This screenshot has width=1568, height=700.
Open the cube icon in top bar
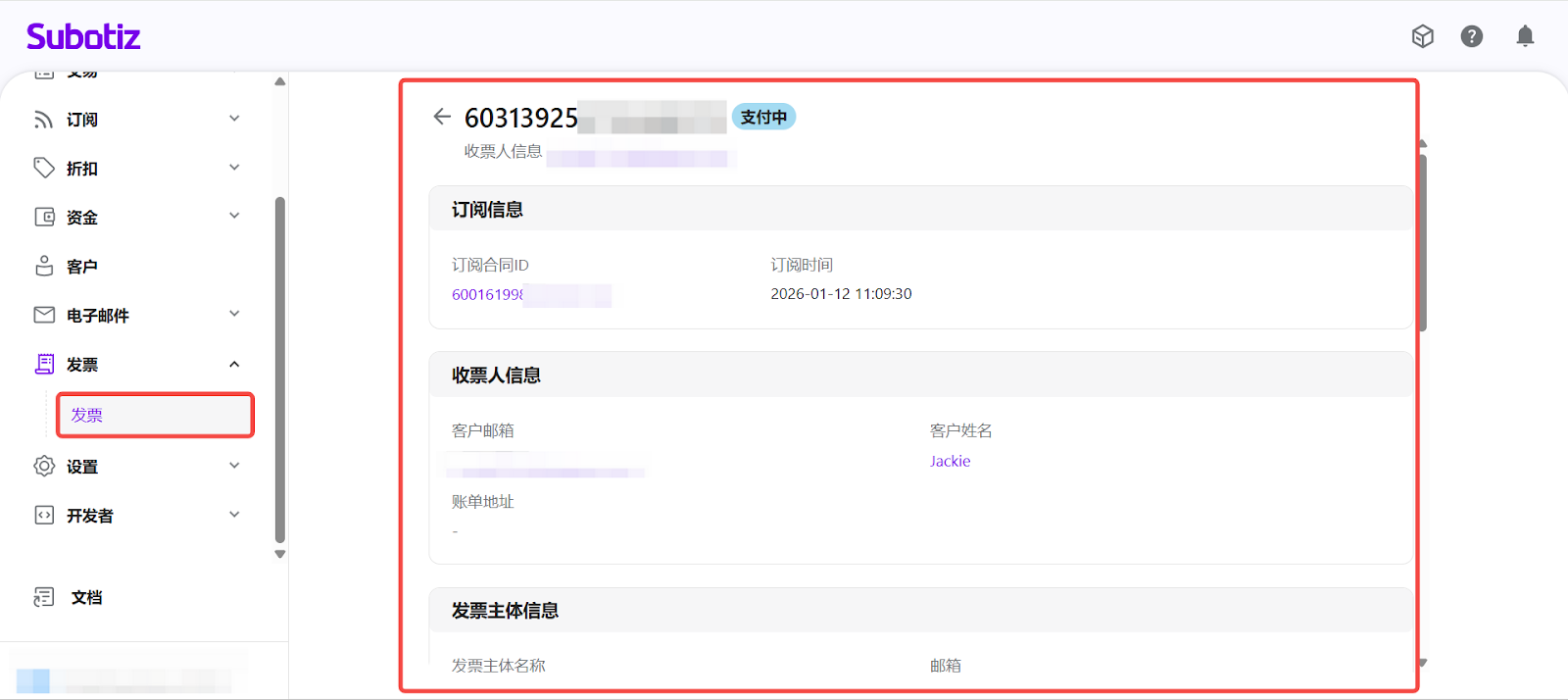coord(1423,36)
